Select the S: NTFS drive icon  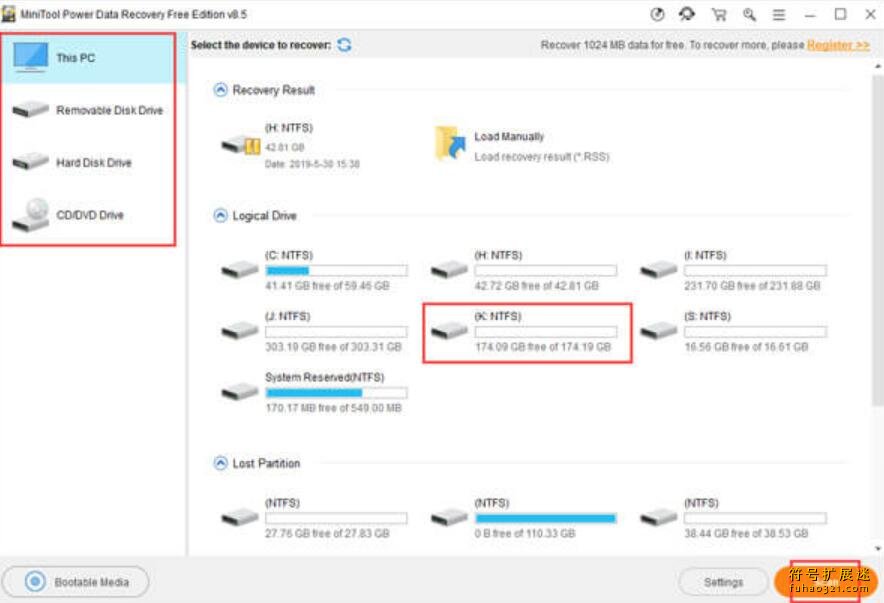pyautogui.click(x=659, y=331)
